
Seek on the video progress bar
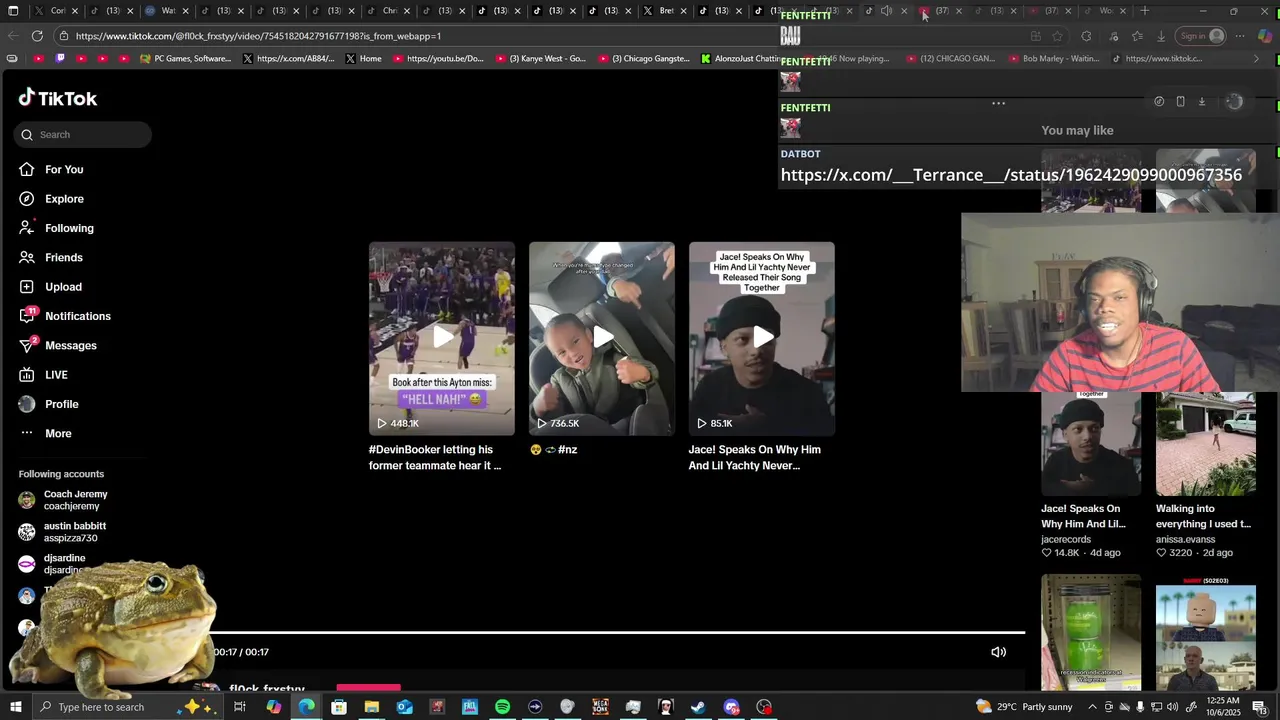pos(620,632)
